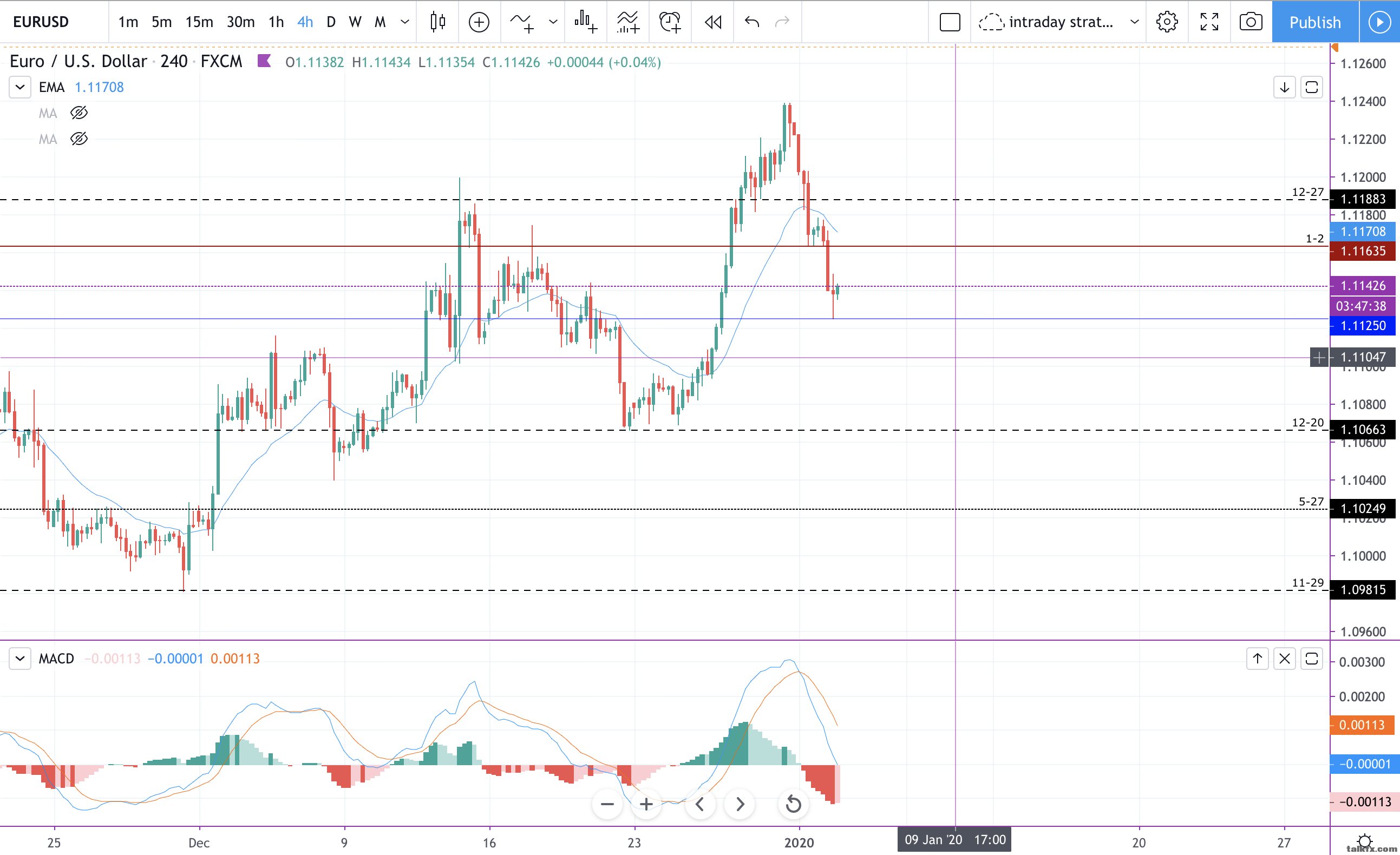Screen dimensions: 1400x855
Task: Select the 30m timeframe
Action: pyautogui.click(x=240, y=22)
